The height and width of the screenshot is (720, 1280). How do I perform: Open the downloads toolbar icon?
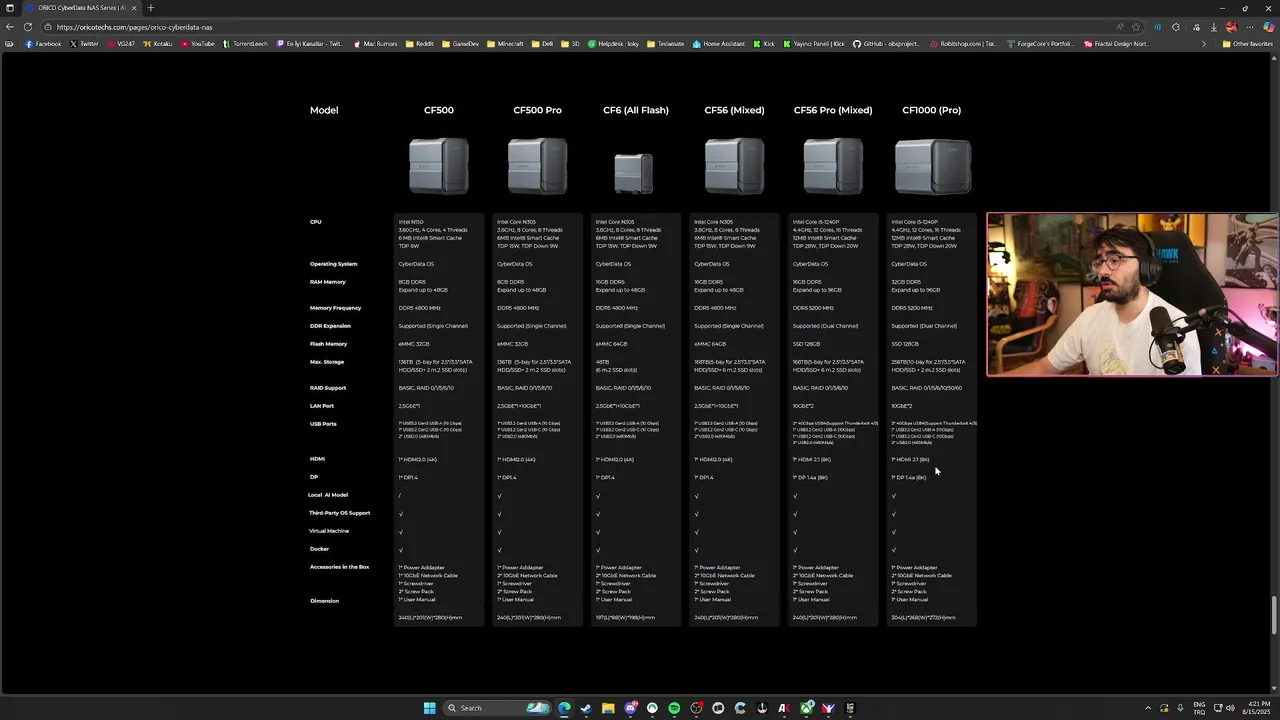tap(1214, 27)
